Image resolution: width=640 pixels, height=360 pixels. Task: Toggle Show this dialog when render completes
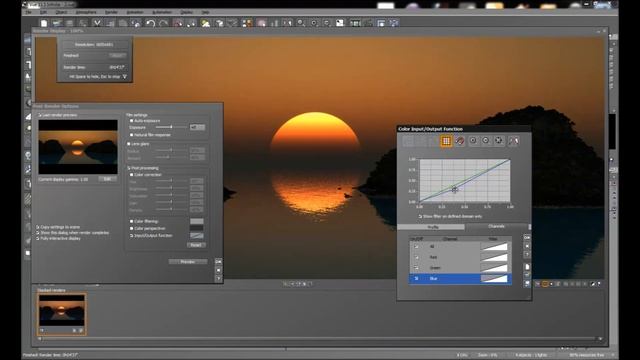tap(38, 233)
